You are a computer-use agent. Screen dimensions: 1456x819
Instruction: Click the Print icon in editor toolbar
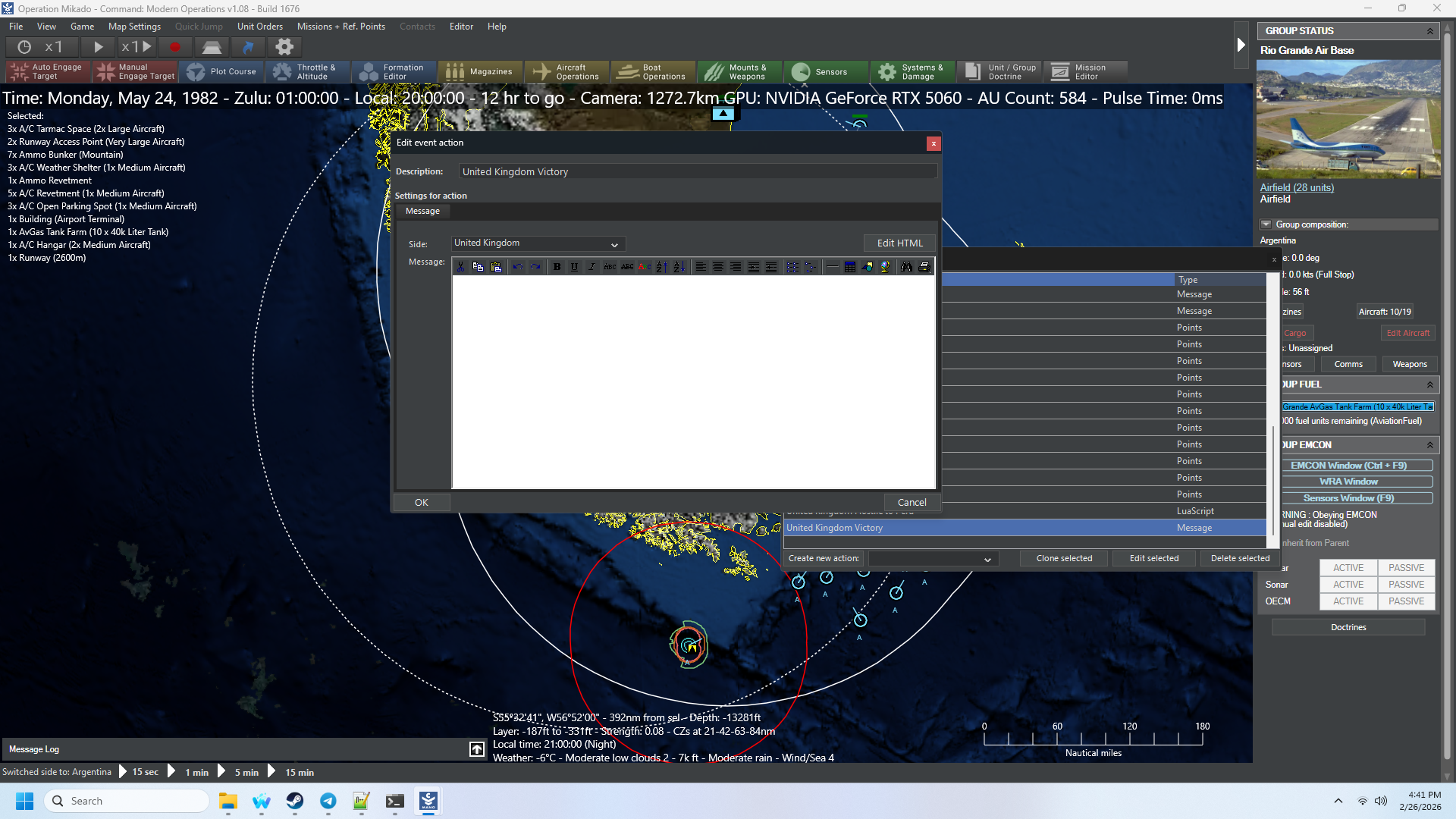click(924, 267)
